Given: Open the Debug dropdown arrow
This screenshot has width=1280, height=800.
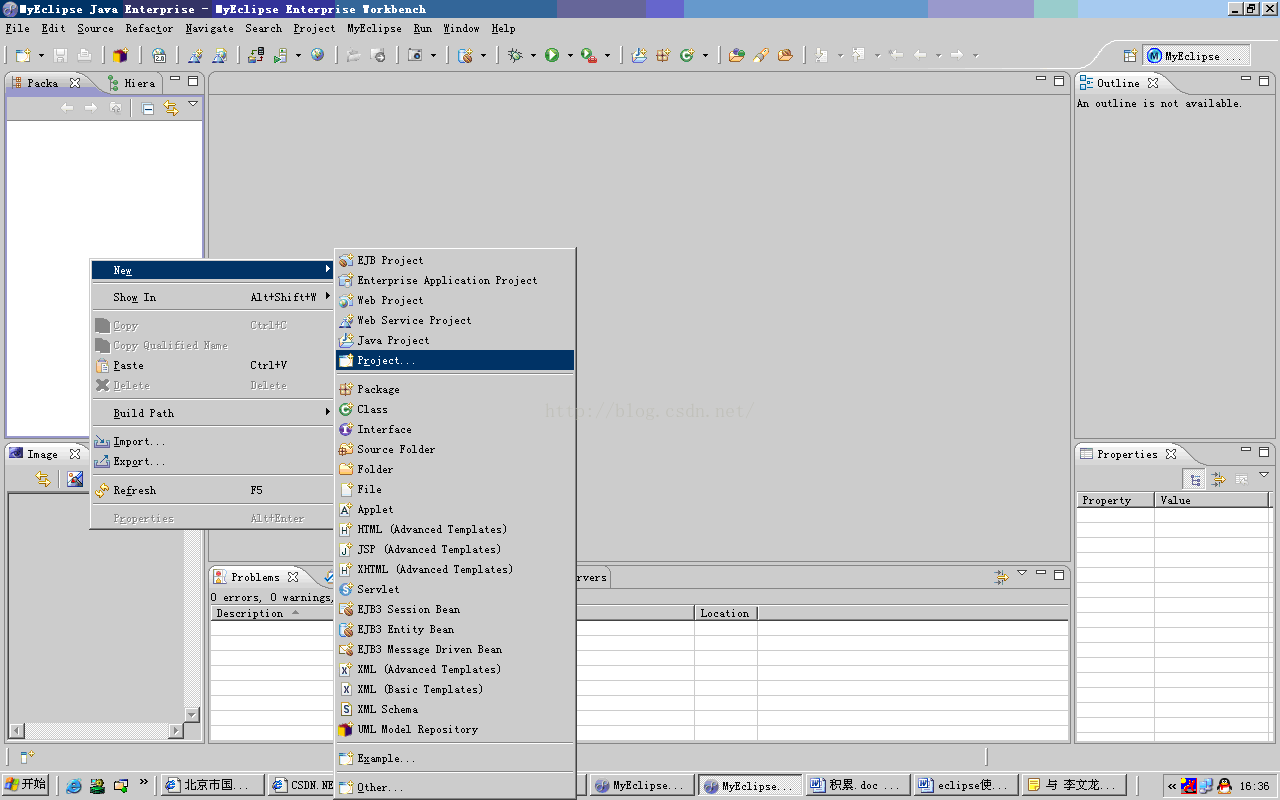Looking at the screenshot, I should pyautogui.click(x=533, y=56).
